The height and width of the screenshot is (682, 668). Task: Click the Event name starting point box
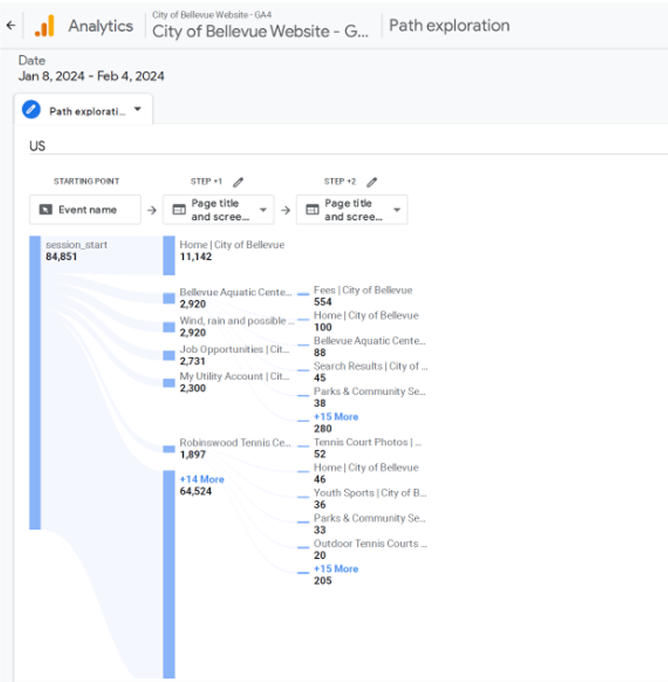pos(85,210)
